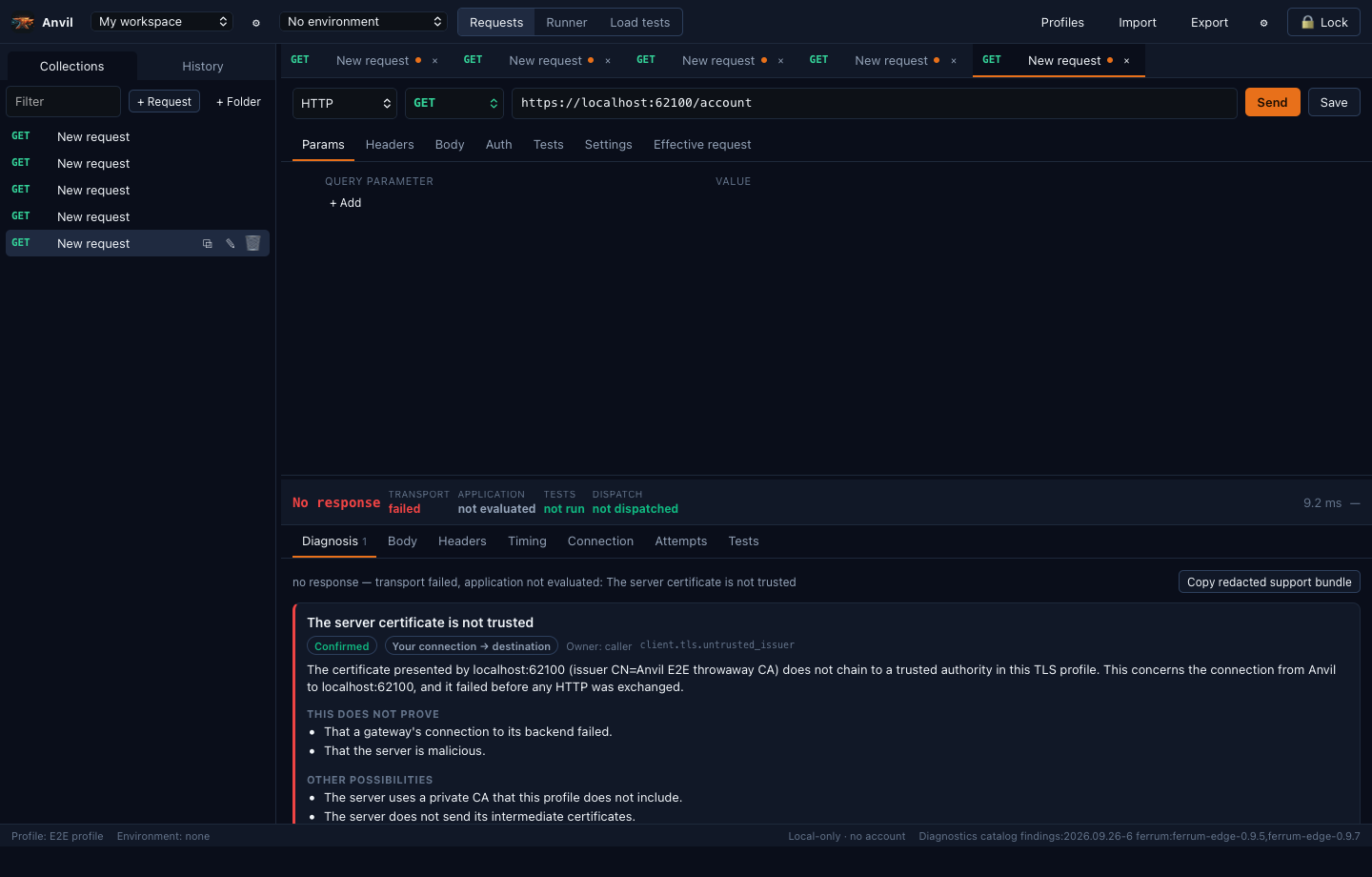Open the response Connection tab

[600, 541]
